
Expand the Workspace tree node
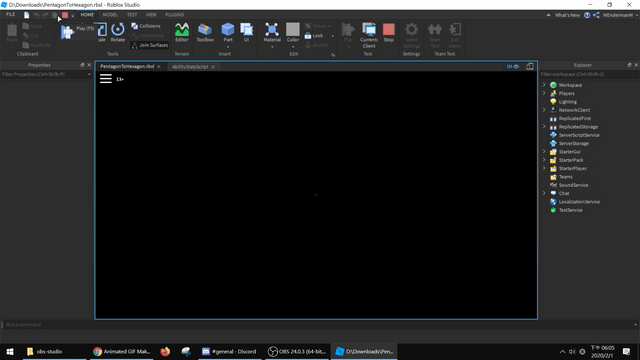(544, 85)
